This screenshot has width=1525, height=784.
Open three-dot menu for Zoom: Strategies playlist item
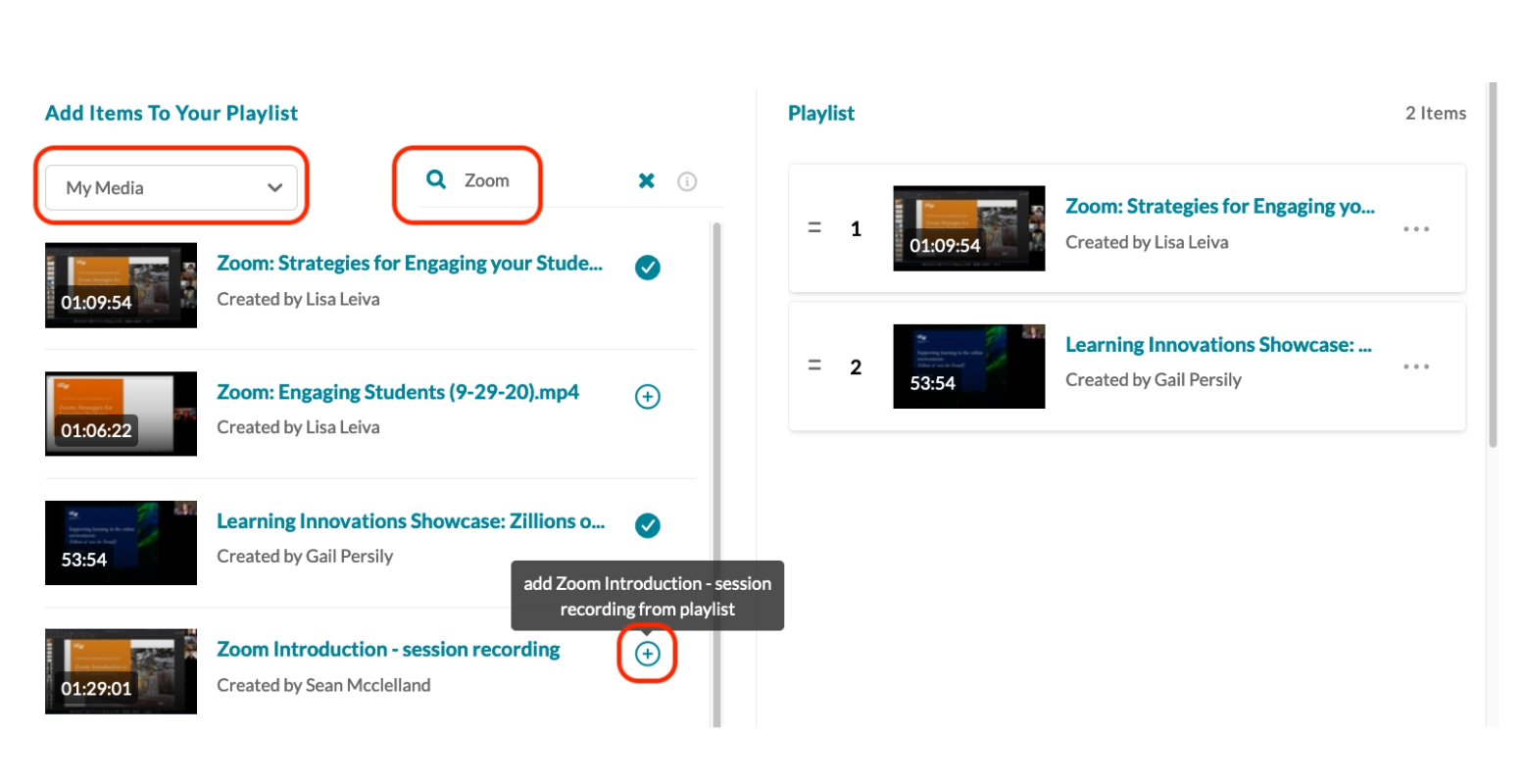pos(1415,229)
